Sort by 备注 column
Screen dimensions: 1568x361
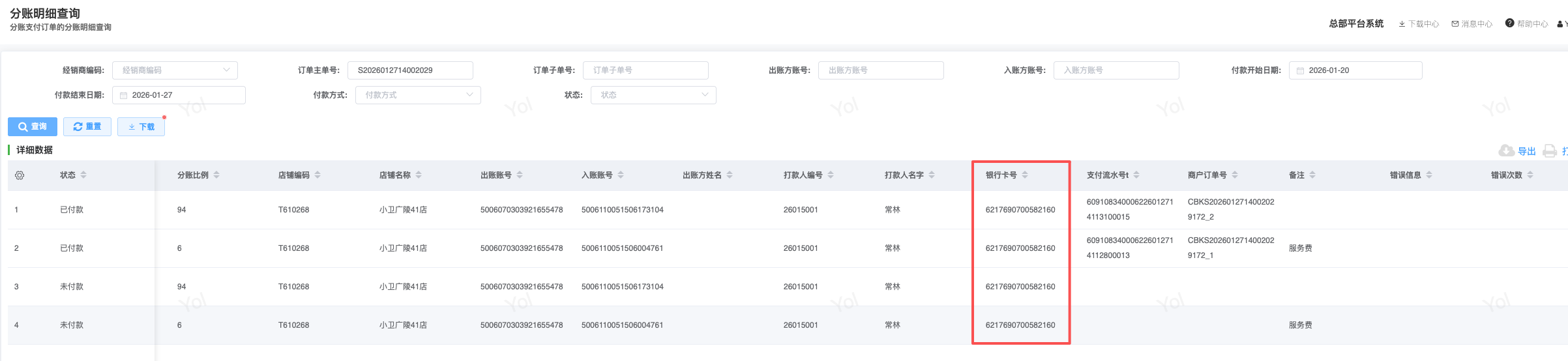(1312, 175)
